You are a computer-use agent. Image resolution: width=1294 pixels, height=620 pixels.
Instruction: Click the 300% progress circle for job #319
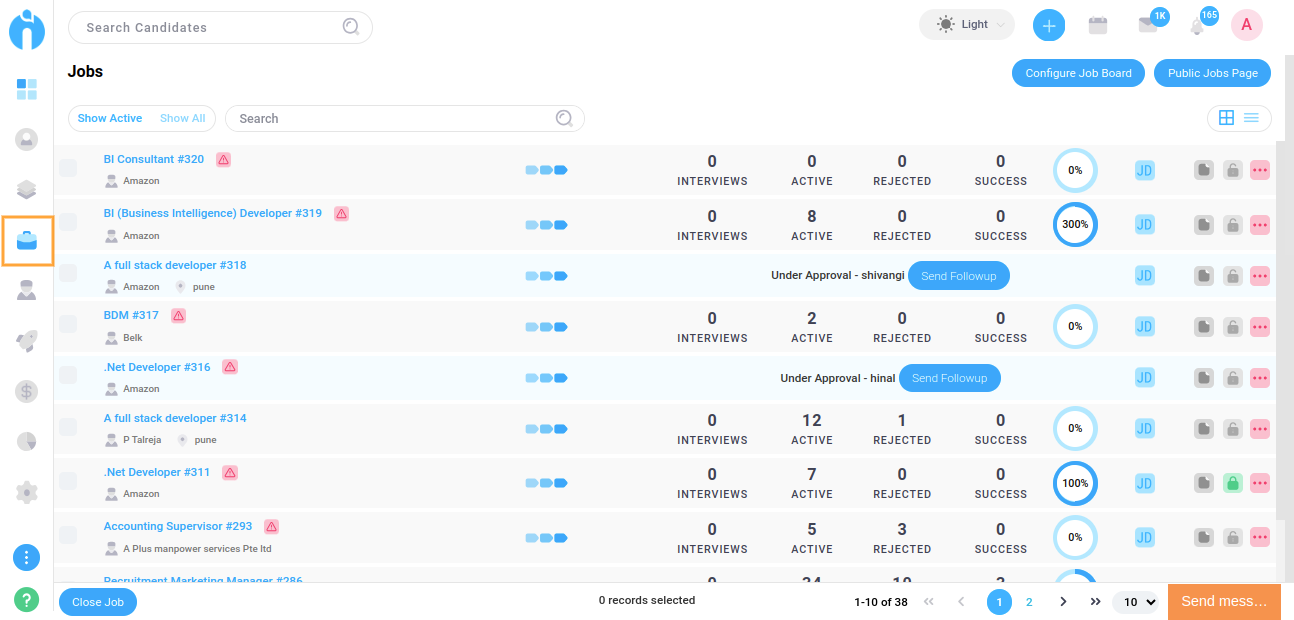tap(1075, 224)
